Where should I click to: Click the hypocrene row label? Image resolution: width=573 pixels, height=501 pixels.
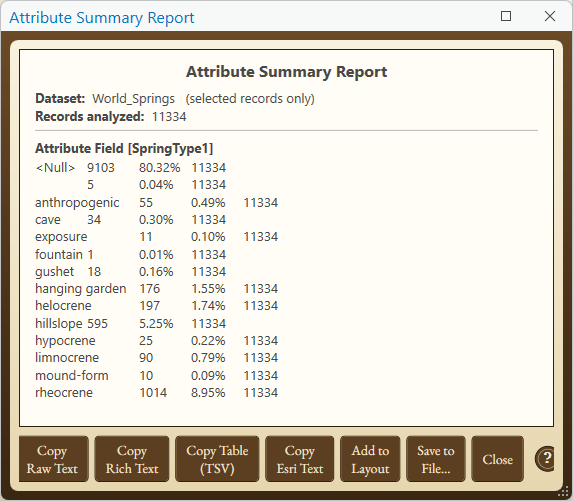click(x=65, y=341)
